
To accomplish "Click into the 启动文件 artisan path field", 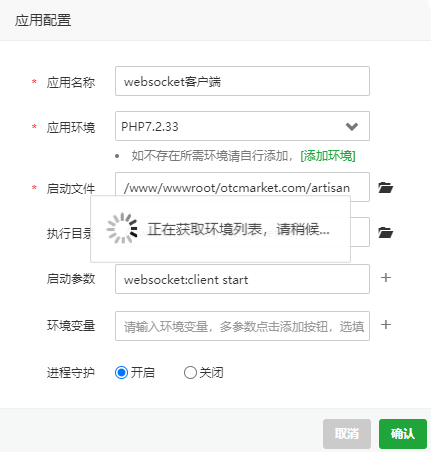I will coord(242,187).
